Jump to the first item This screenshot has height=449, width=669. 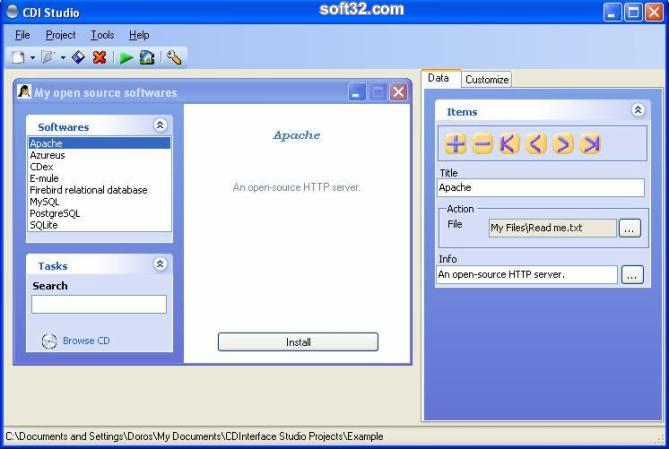click(x=510, y=144)
